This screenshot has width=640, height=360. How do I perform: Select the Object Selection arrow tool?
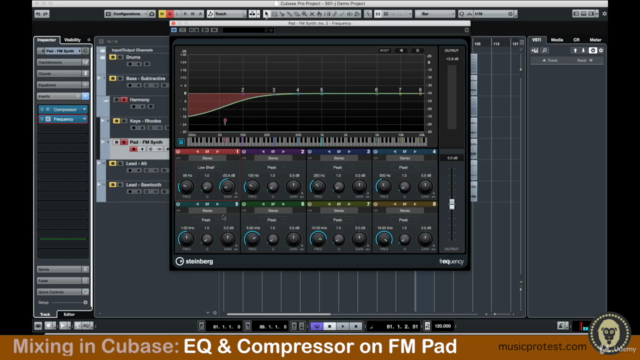(267, 14)
